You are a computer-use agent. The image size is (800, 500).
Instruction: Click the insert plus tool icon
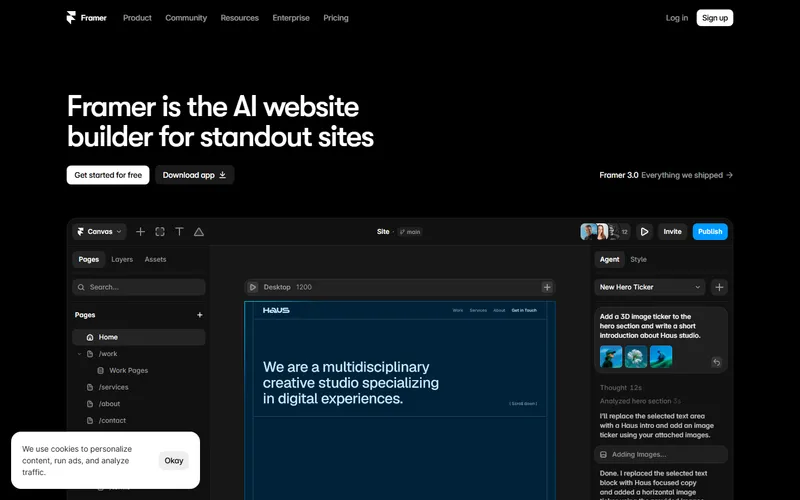[140, 232]
